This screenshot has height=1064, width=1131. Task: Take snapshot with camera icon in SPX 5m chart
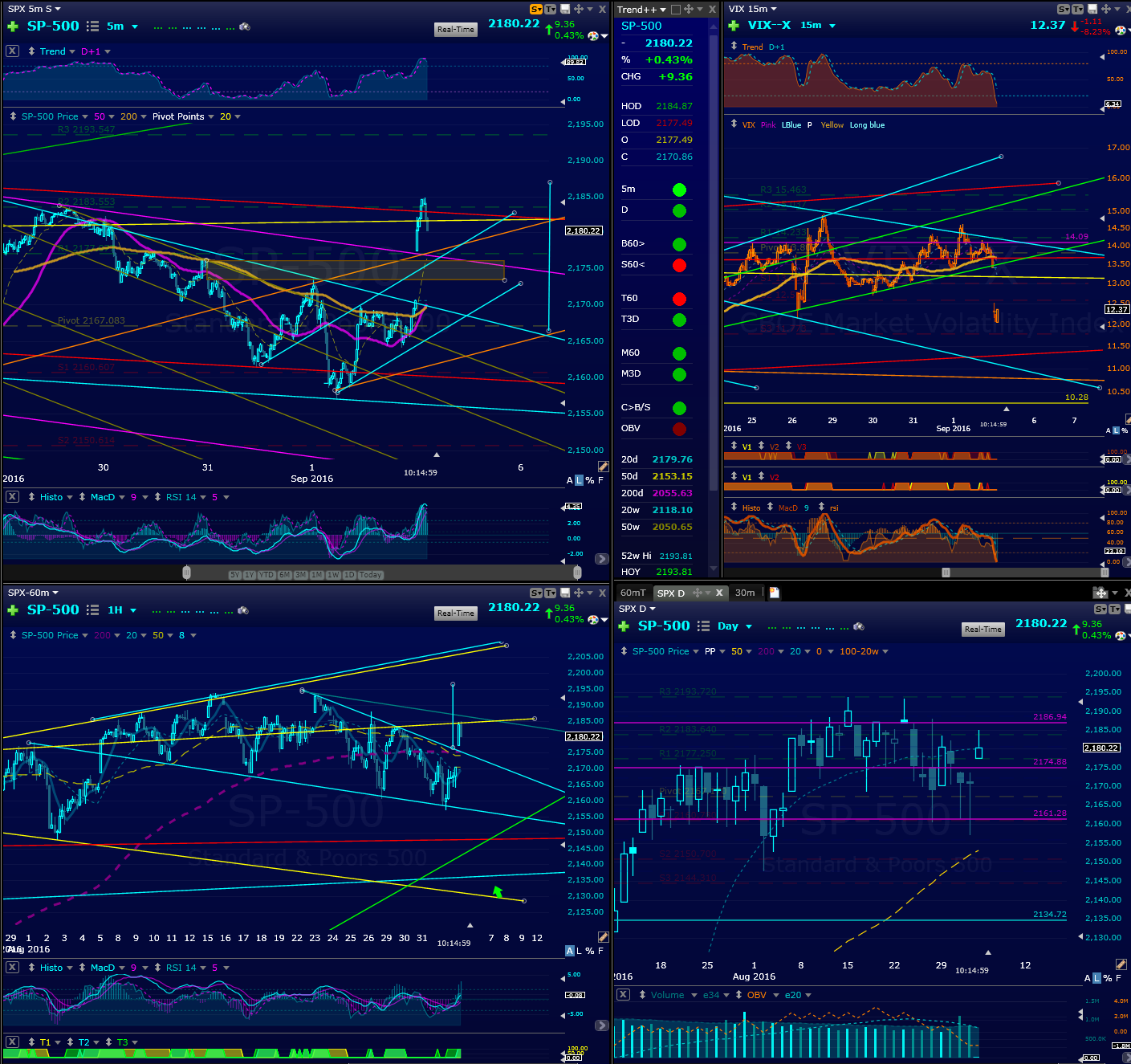[245, 26]
